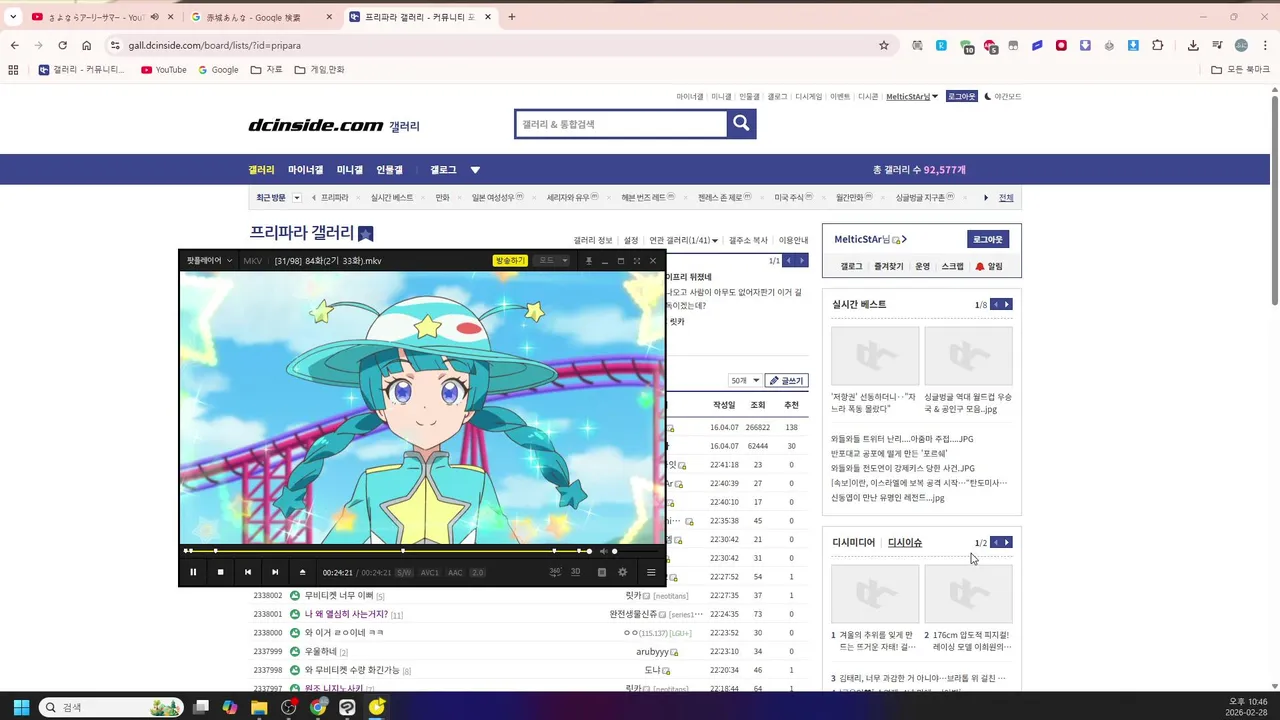Screen dimensions: 1280x720
Task: Click the dcinside search magnifier button
Action: 741,123
